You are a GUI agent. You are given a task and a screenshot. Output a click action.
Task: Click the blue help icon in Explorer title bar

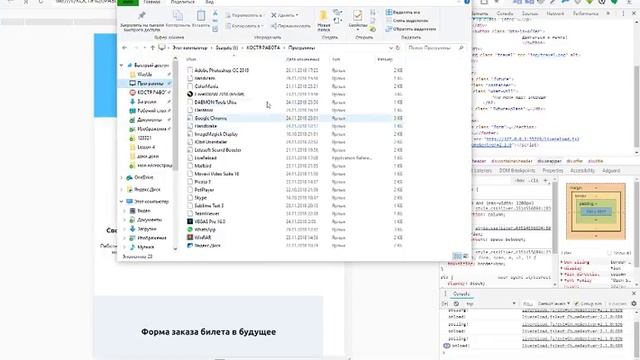pos(467,2)
